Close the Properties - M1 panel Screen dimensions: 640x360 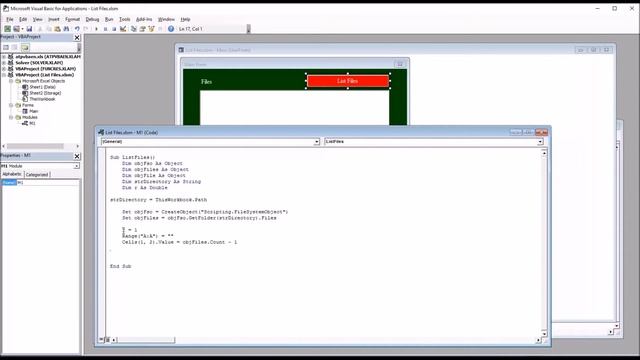click(x=77, y=156)
